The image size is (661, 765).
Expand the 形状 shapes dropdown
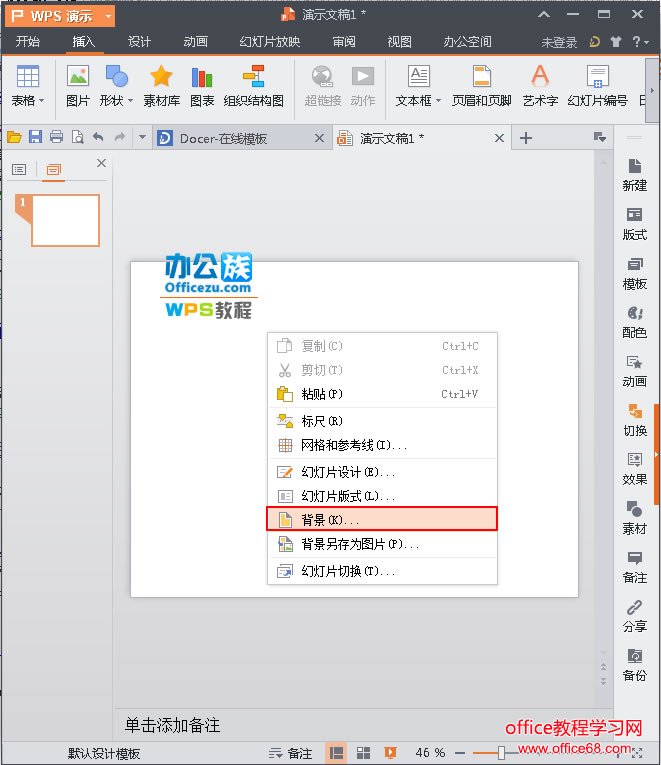tap(116, 101)
